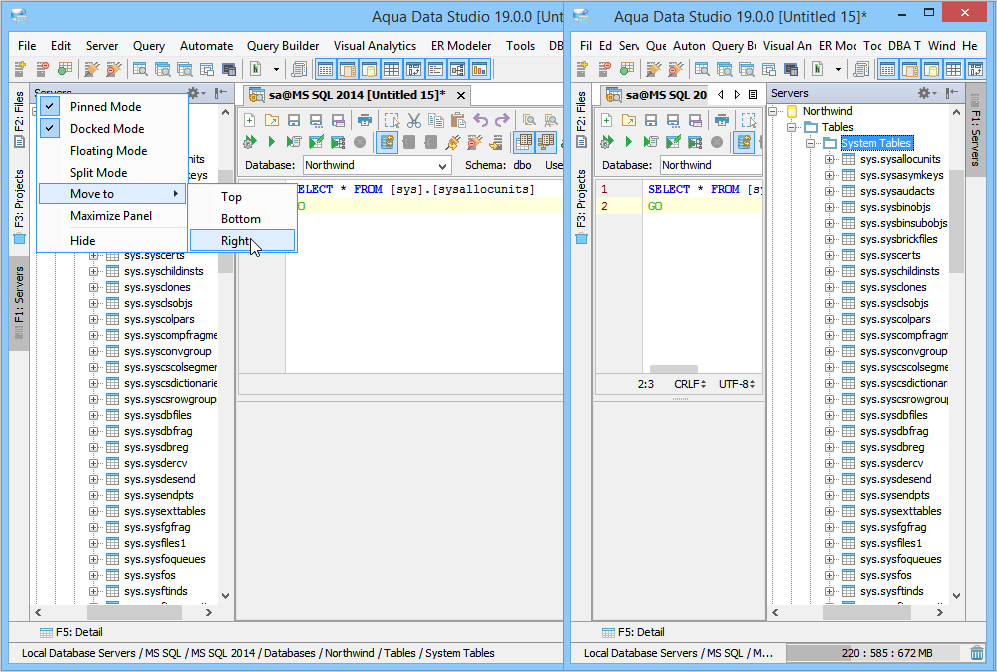Click the Execute gear-arrow icon in left editor
The image size is (997, 672).
(249, 142)
